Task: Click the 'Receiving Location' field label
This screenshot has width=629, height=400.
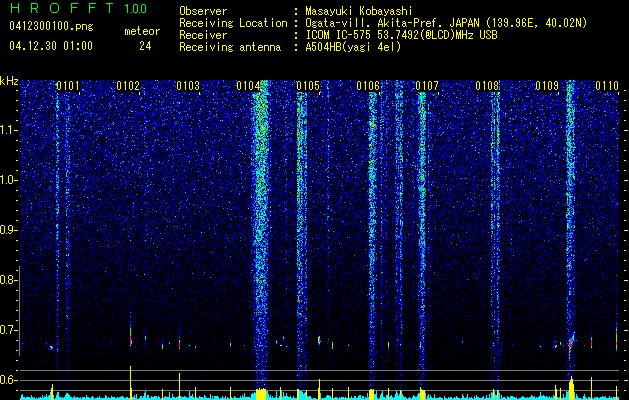Action: coord(233,23)
